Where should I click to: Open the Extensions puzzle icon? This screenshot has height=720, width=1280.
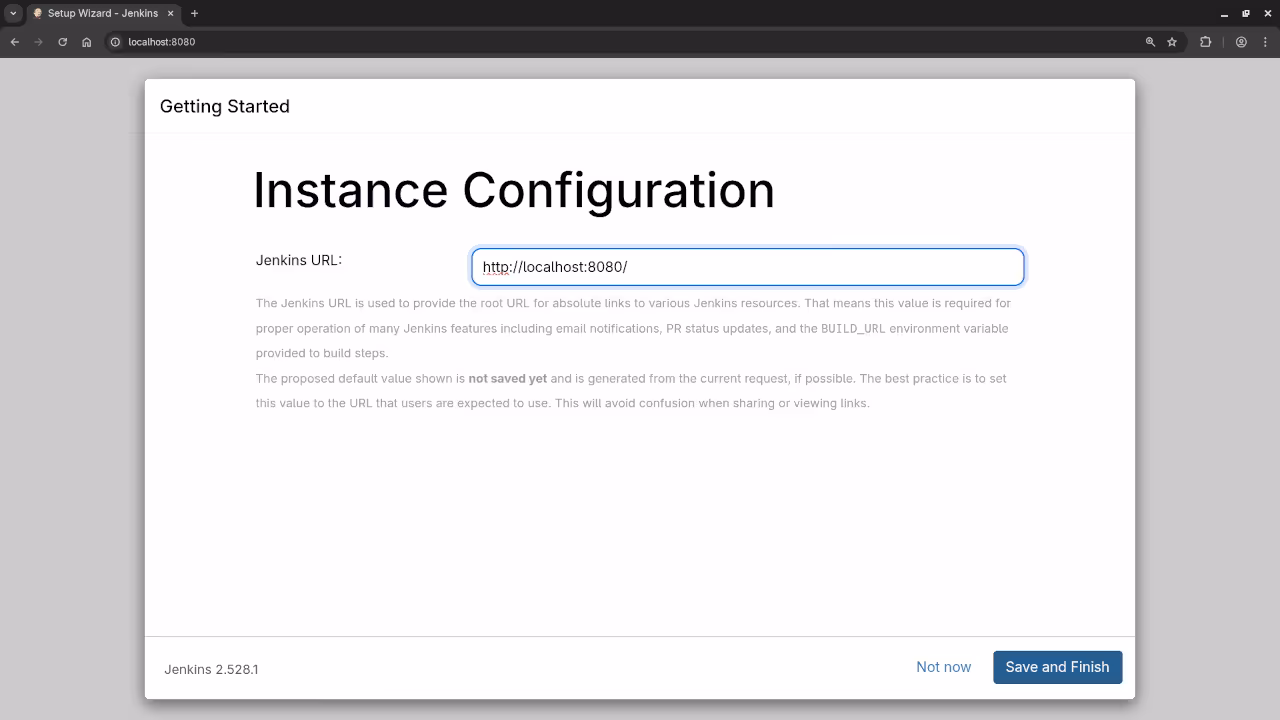[x=1205, y=42]
